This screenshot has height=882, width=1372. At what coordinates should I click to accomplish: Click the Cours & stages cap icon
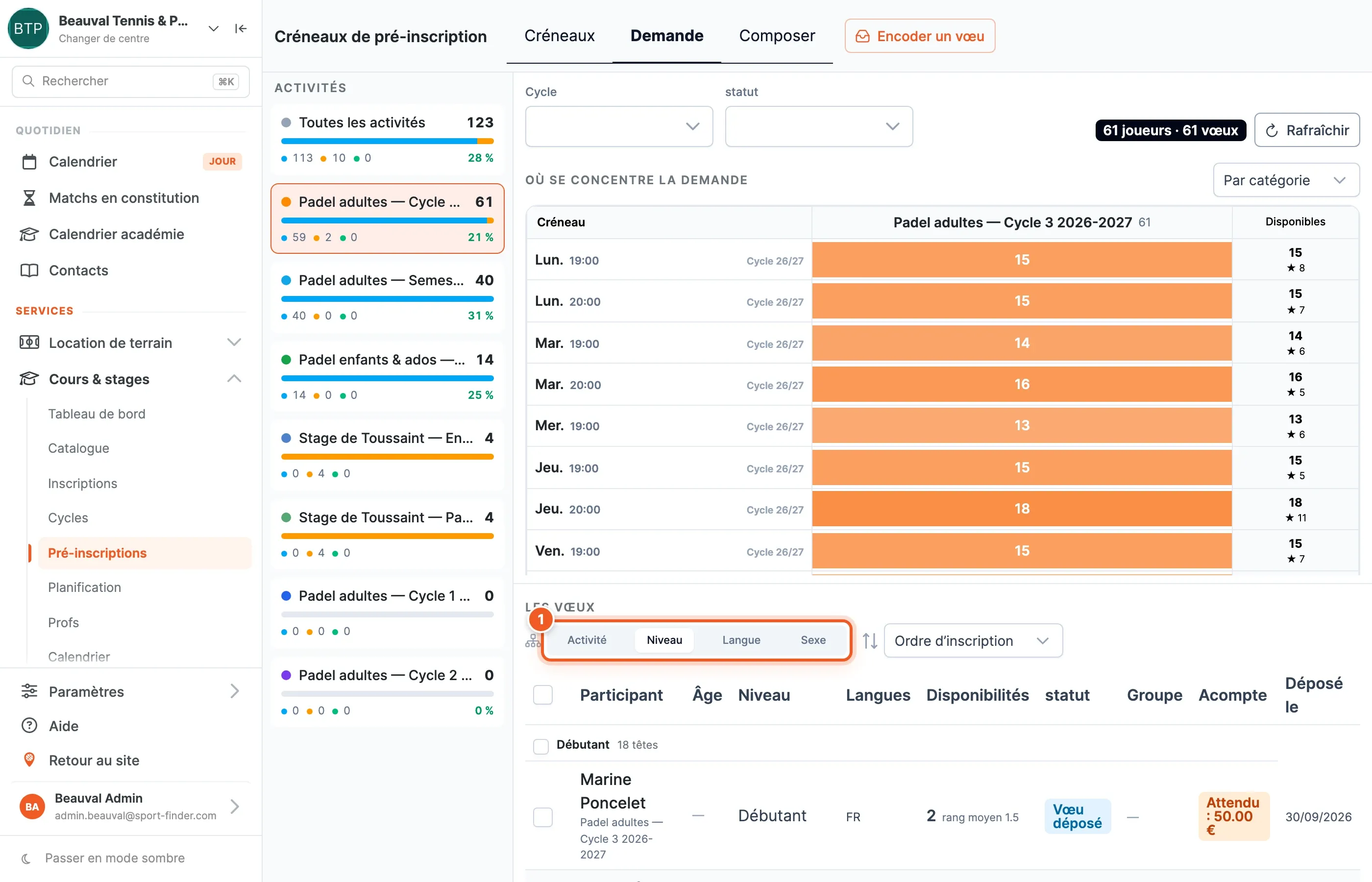[29, 379]
